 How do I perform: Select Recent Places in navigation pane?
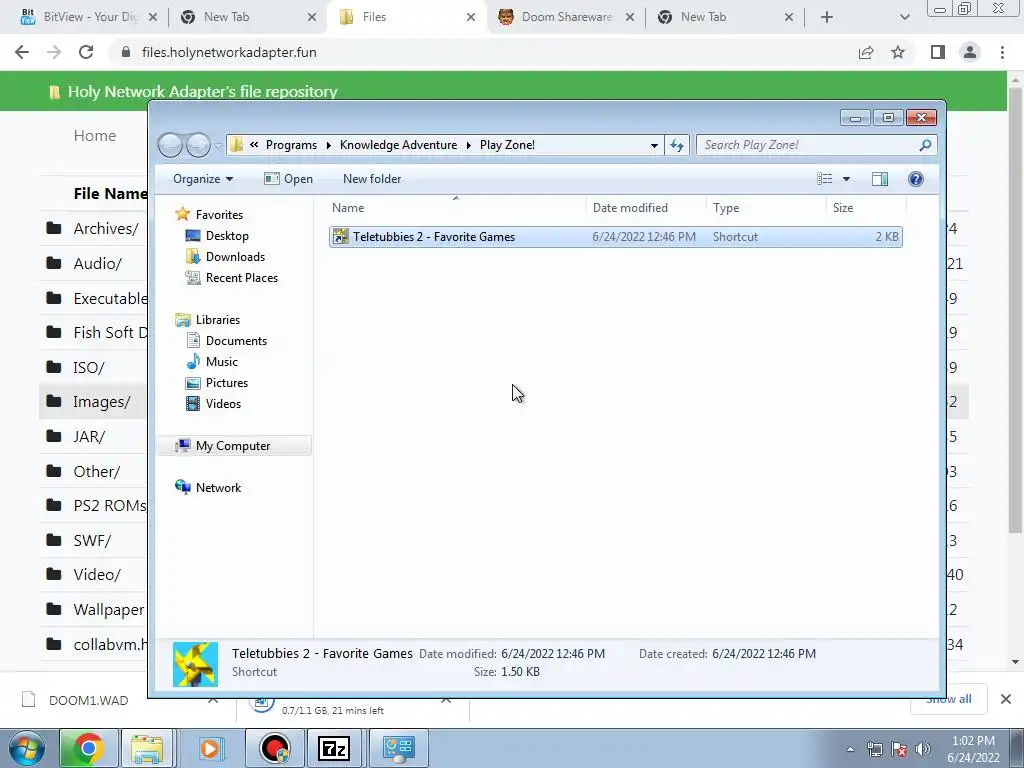242,278
